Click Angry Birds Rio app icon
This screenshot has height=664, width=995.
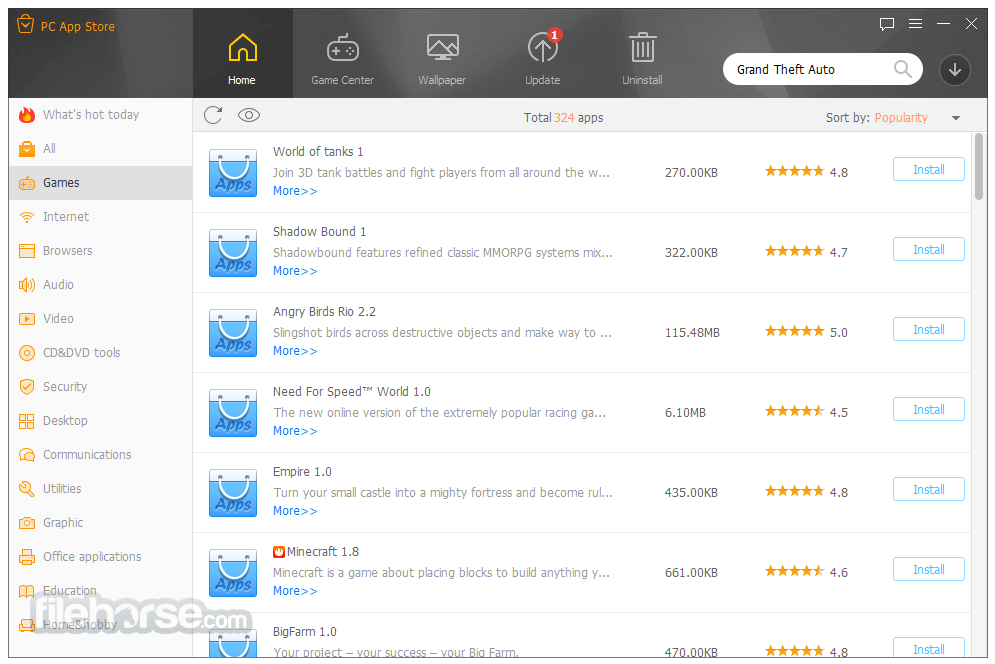click(233, 333)
